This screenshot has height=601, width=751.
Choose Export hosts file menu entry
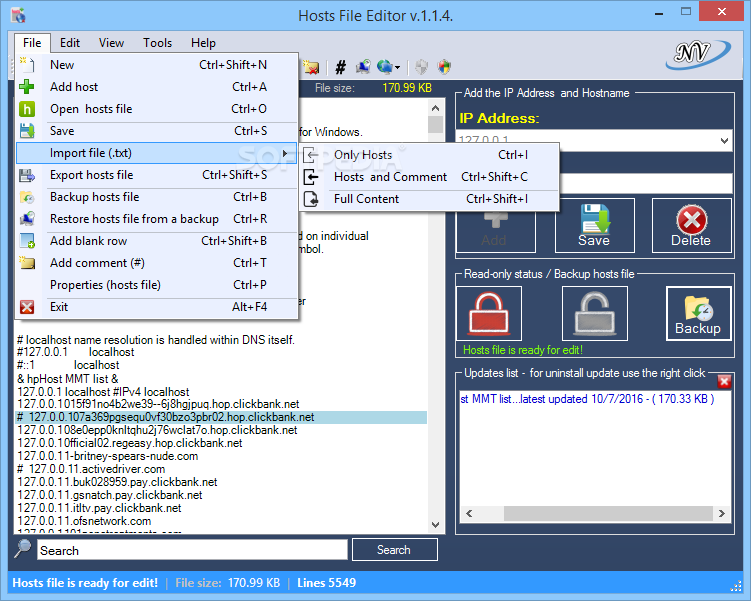click(x=156, y=175)
